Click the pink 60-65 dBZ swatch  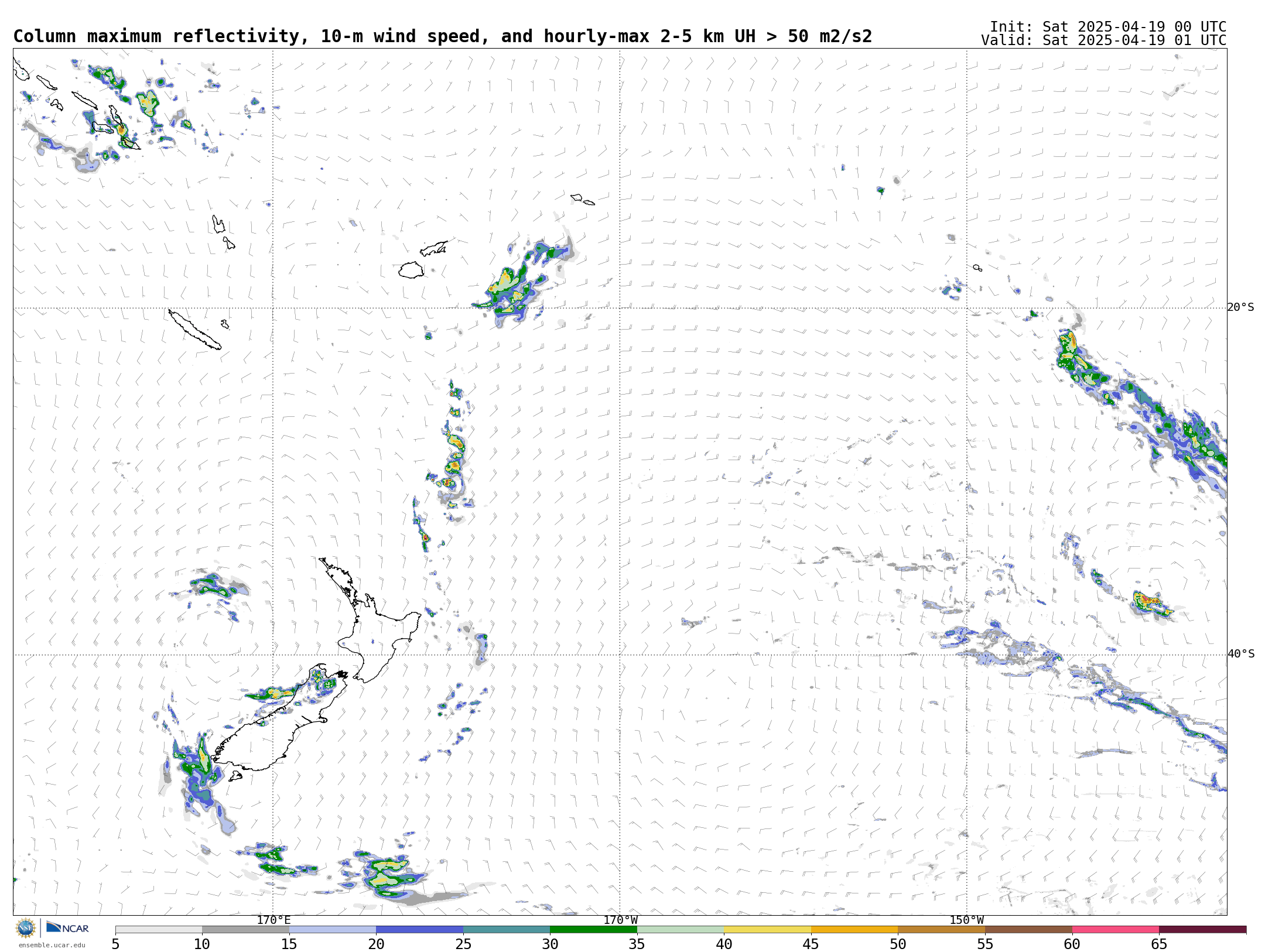tap(1116, 930)
